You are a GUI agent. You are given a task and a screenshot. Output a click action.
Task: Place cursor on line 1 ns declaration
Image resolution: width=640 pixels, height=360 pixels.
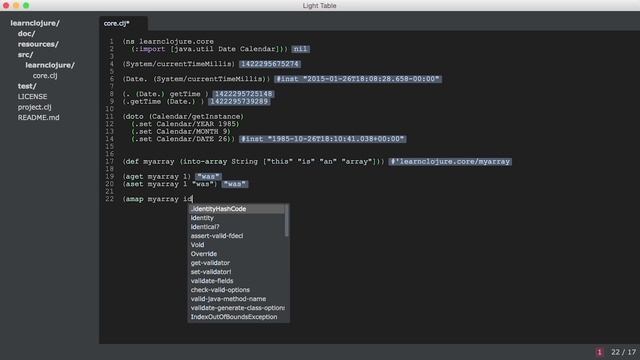[x=168, y=42]
